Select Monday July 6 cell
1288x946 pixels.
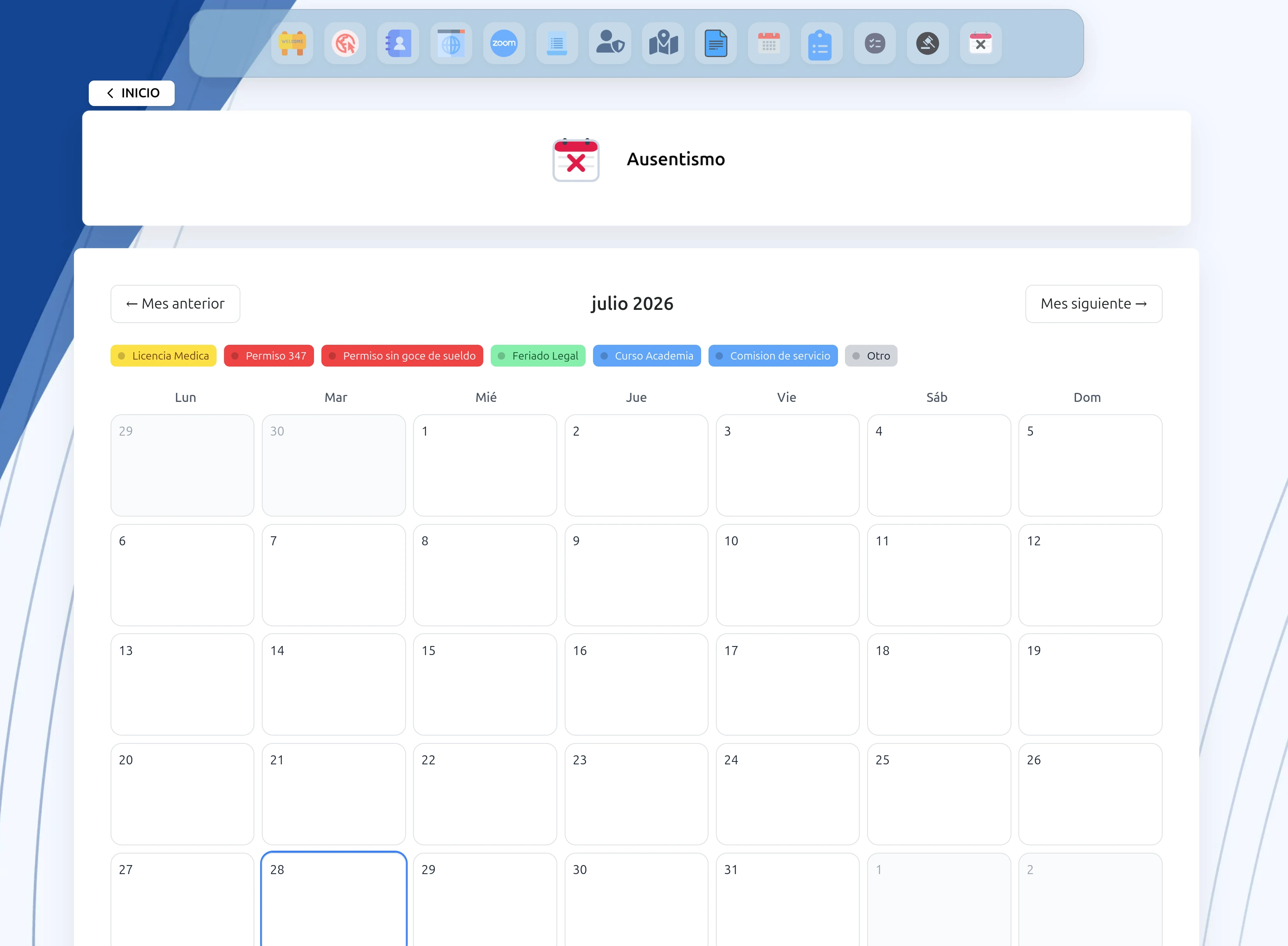[182, 575]
